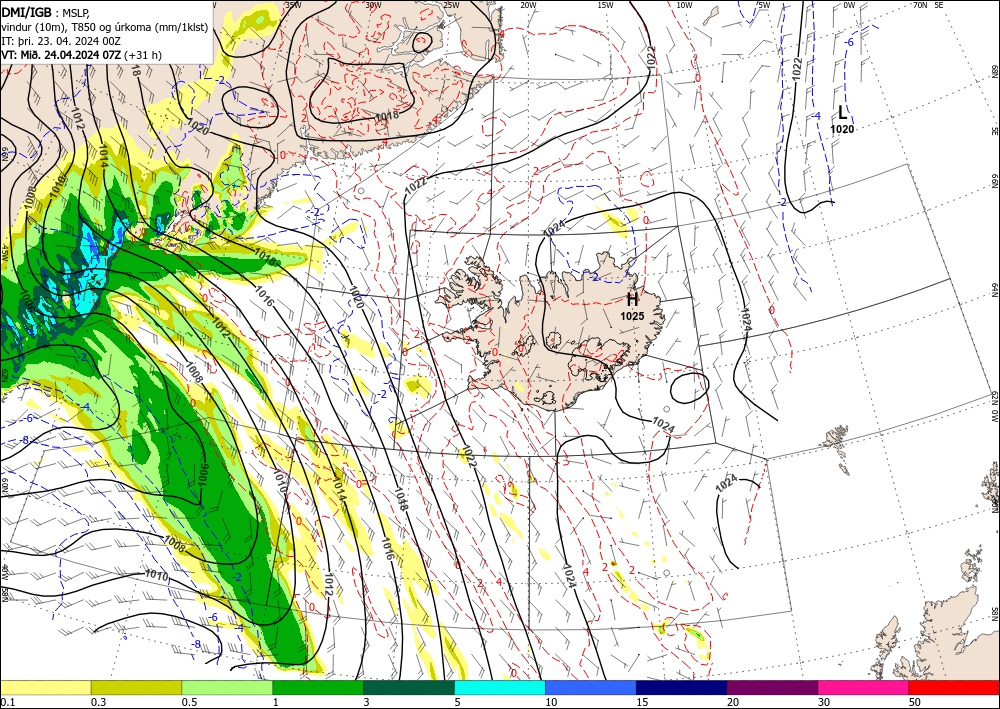Click the '1025' value under the H
This screenshot has width=1000, height=709.
click(x=633, y=316)
